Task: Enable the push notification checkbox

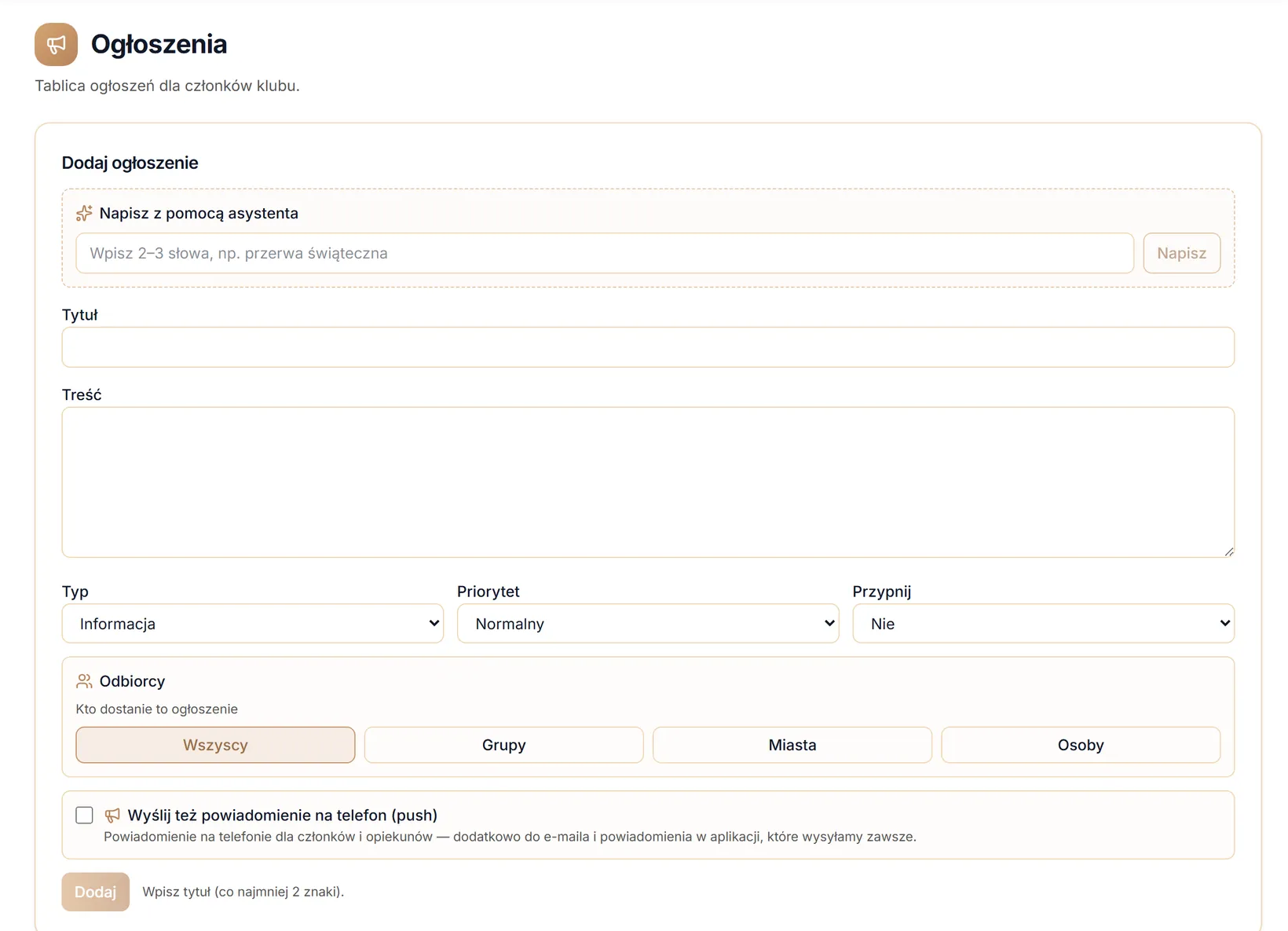Action: pyautogui.click(x=84, y=815)
